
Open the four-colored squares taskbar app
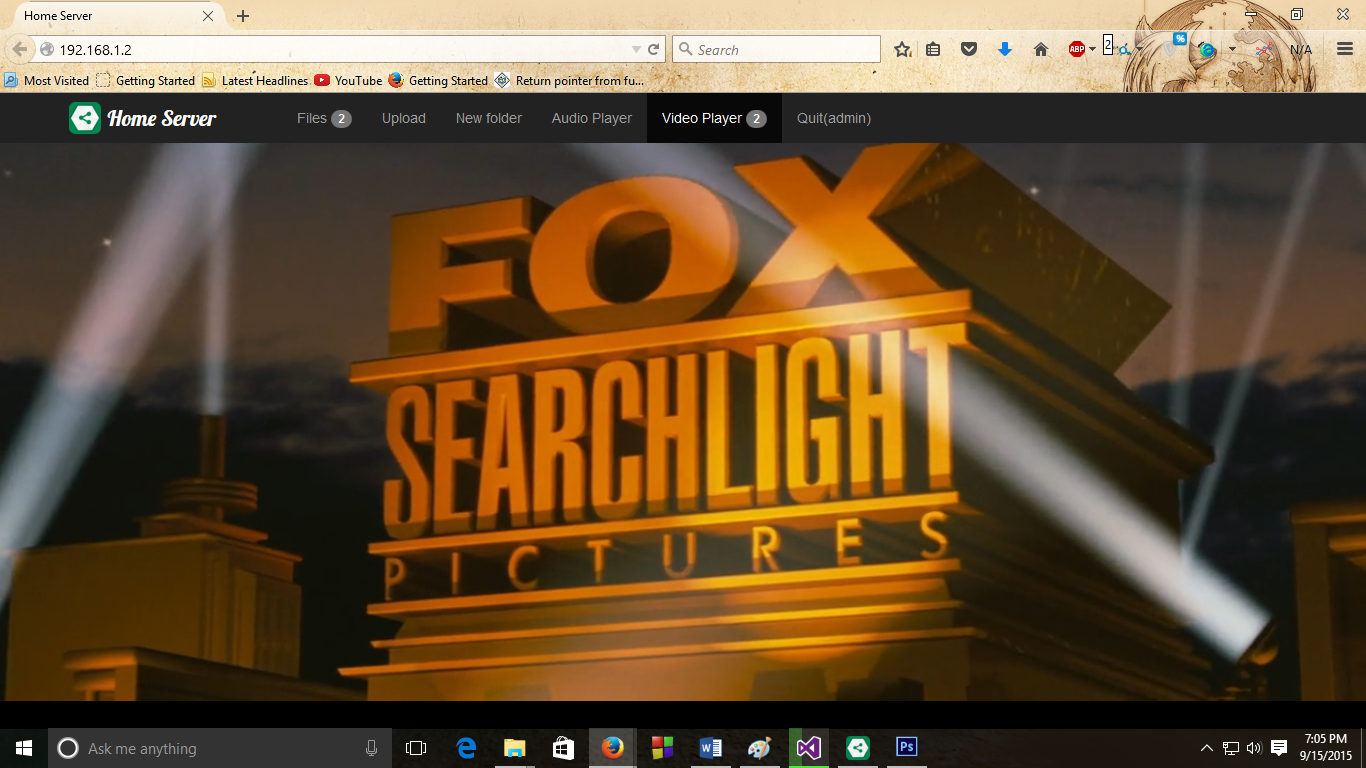coord(661,748)
